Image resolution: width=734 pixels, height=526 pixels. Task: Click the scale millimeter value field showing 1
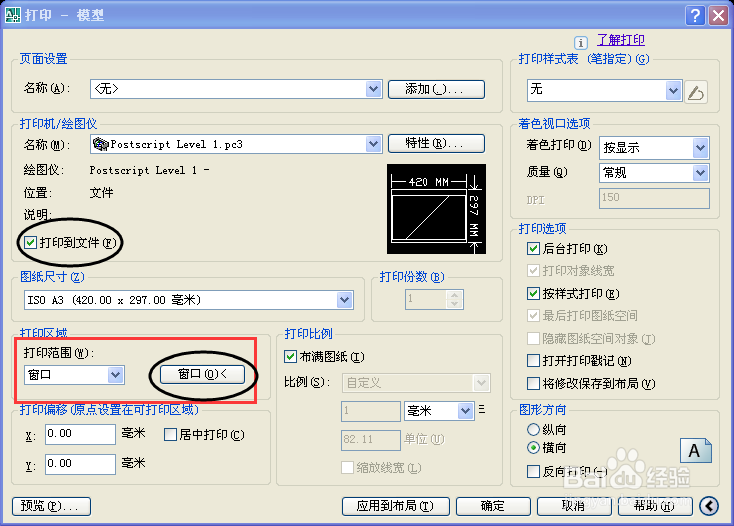[371, 411]
